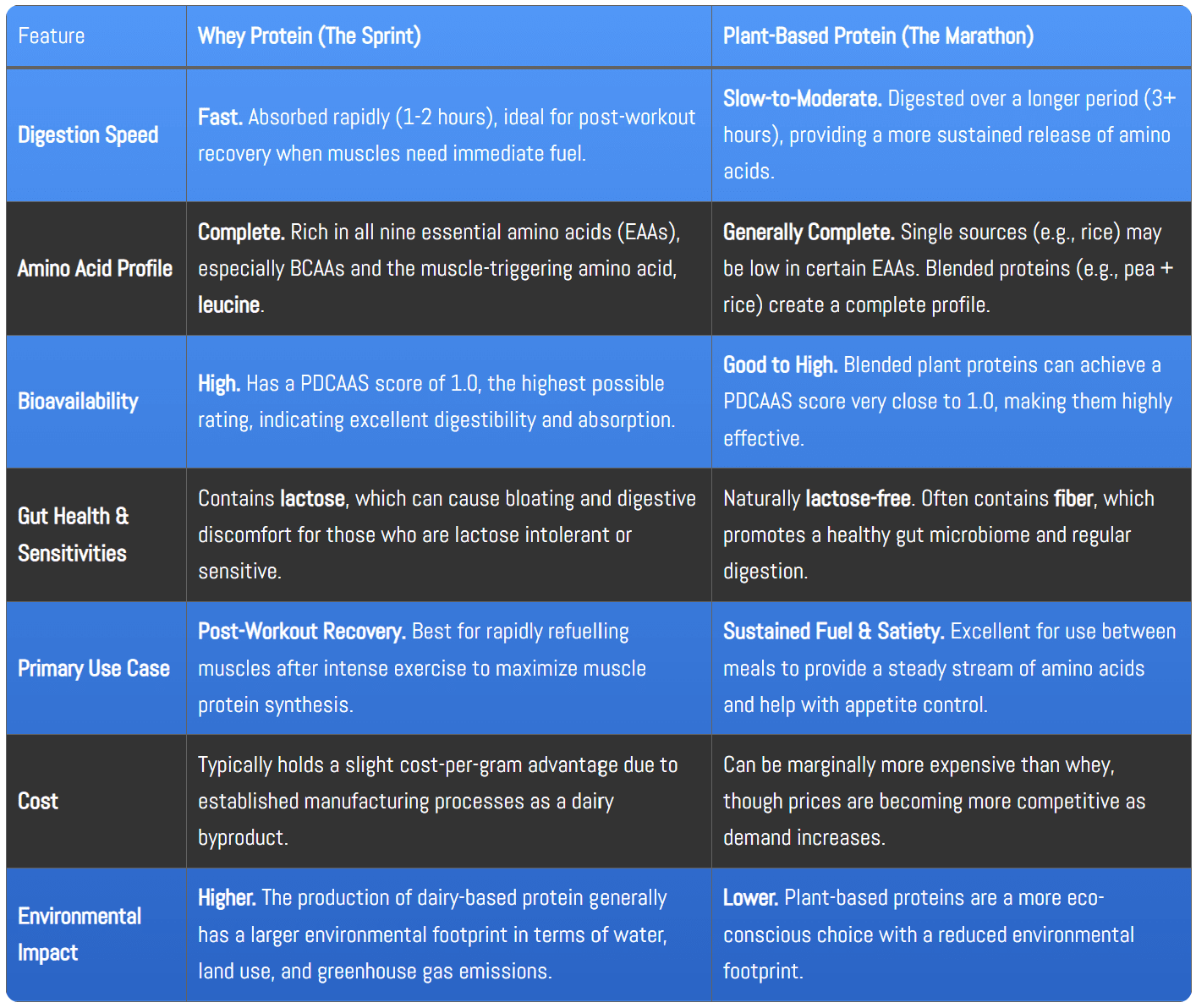Click the cell starting with 'Generally Complete.'
Screen dimensions: 1196x1008
click(947, 268)
